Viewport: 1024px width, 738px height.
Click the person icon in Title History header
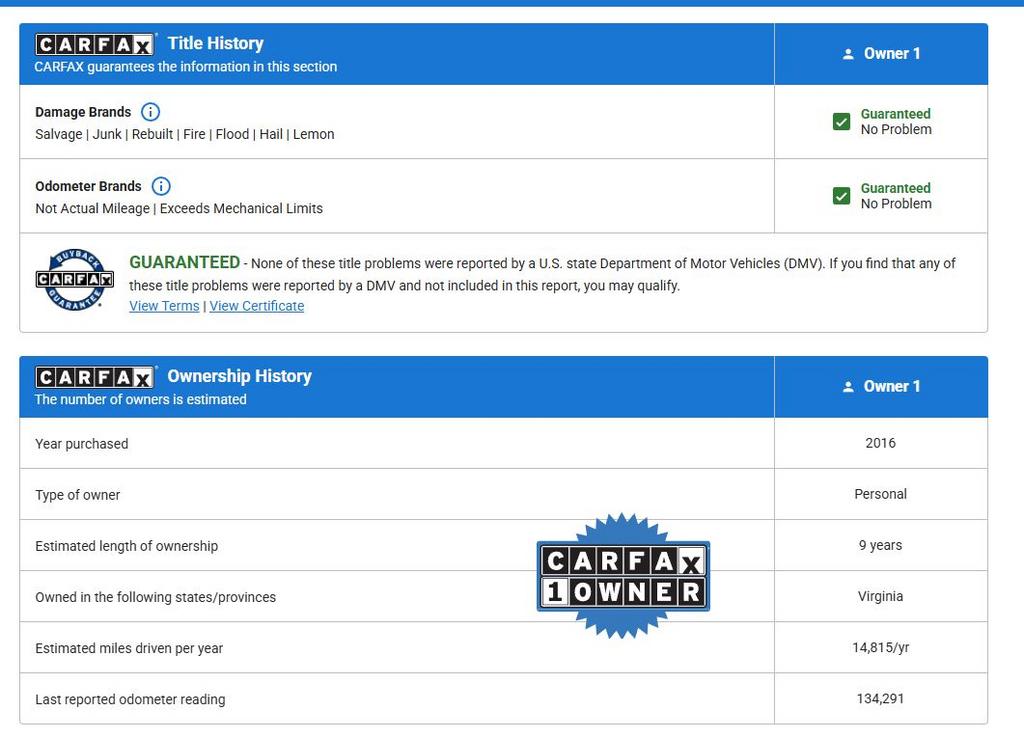click(848, 54)
